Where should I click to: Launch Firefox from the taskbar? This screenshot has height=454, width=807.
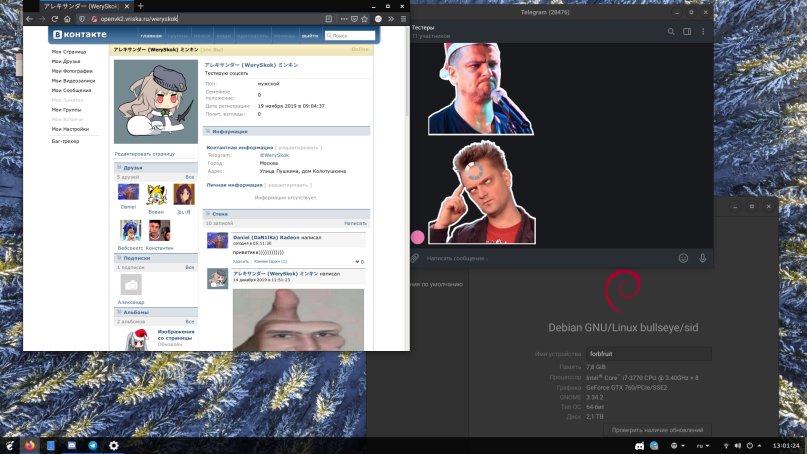coord(30,445)
